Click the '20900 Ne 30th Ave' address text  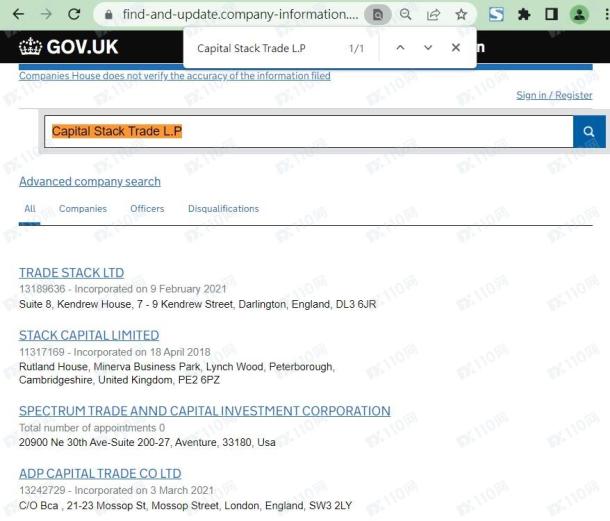[x=147, y=442]
